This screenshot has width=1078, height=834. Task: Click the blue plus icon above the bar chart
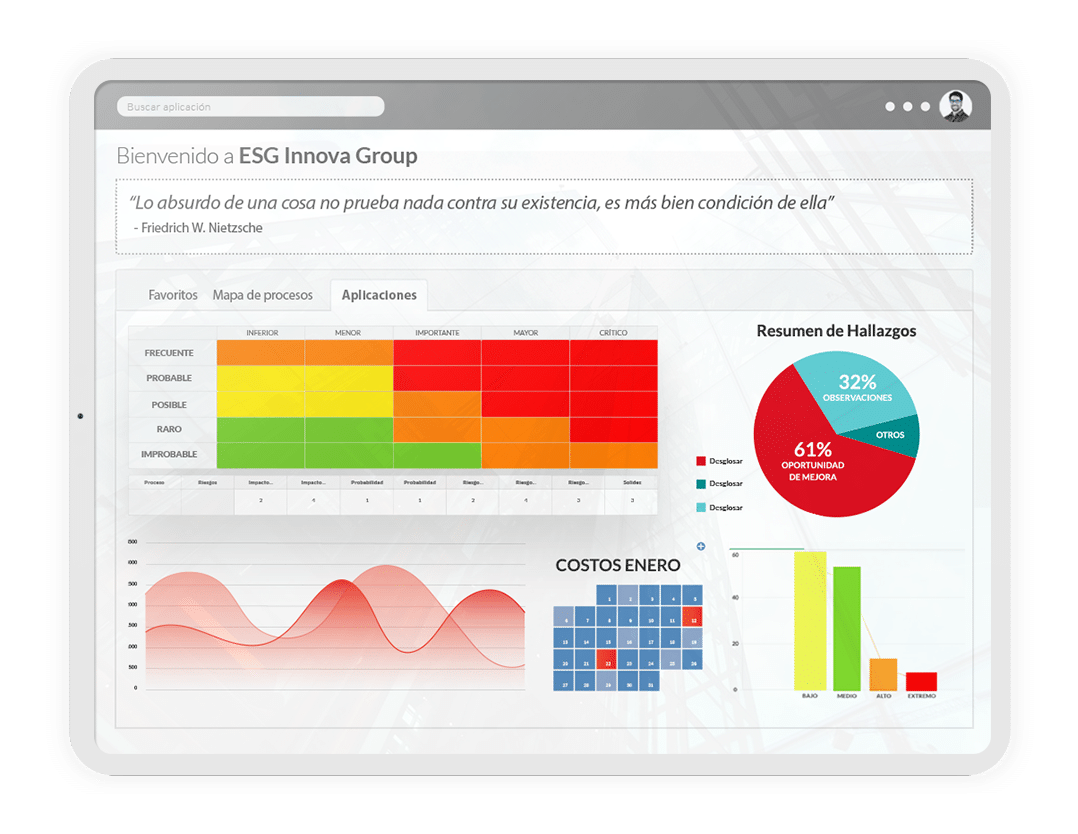point(701,547)
